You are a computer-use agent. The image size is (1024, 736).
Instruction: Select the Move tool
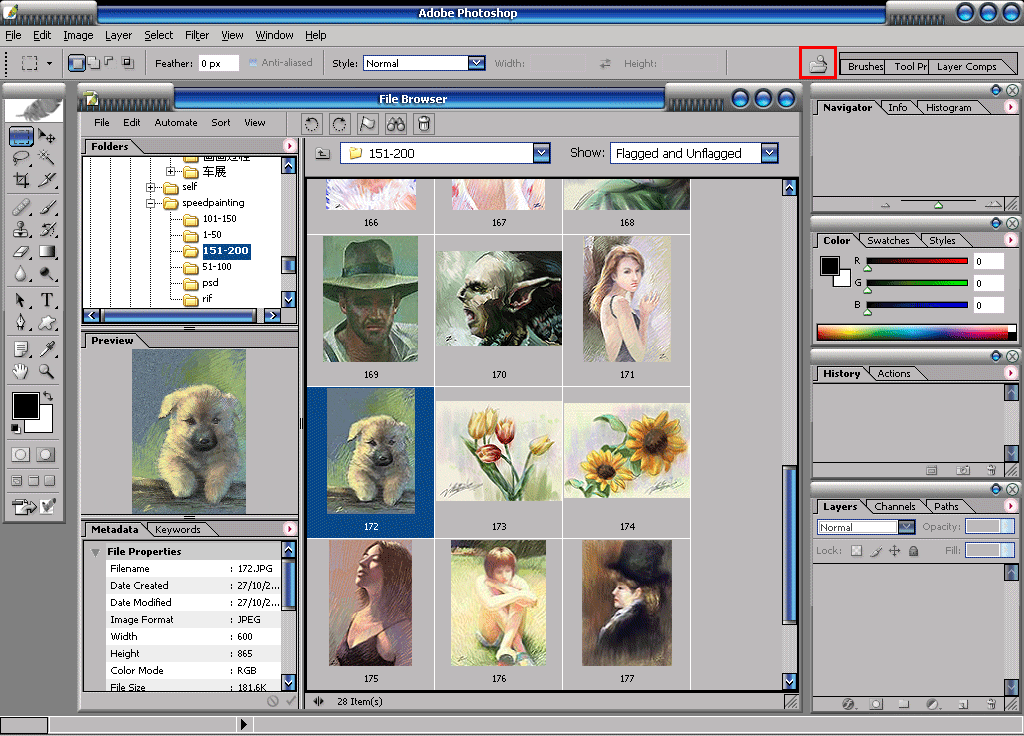coord(46,136)
